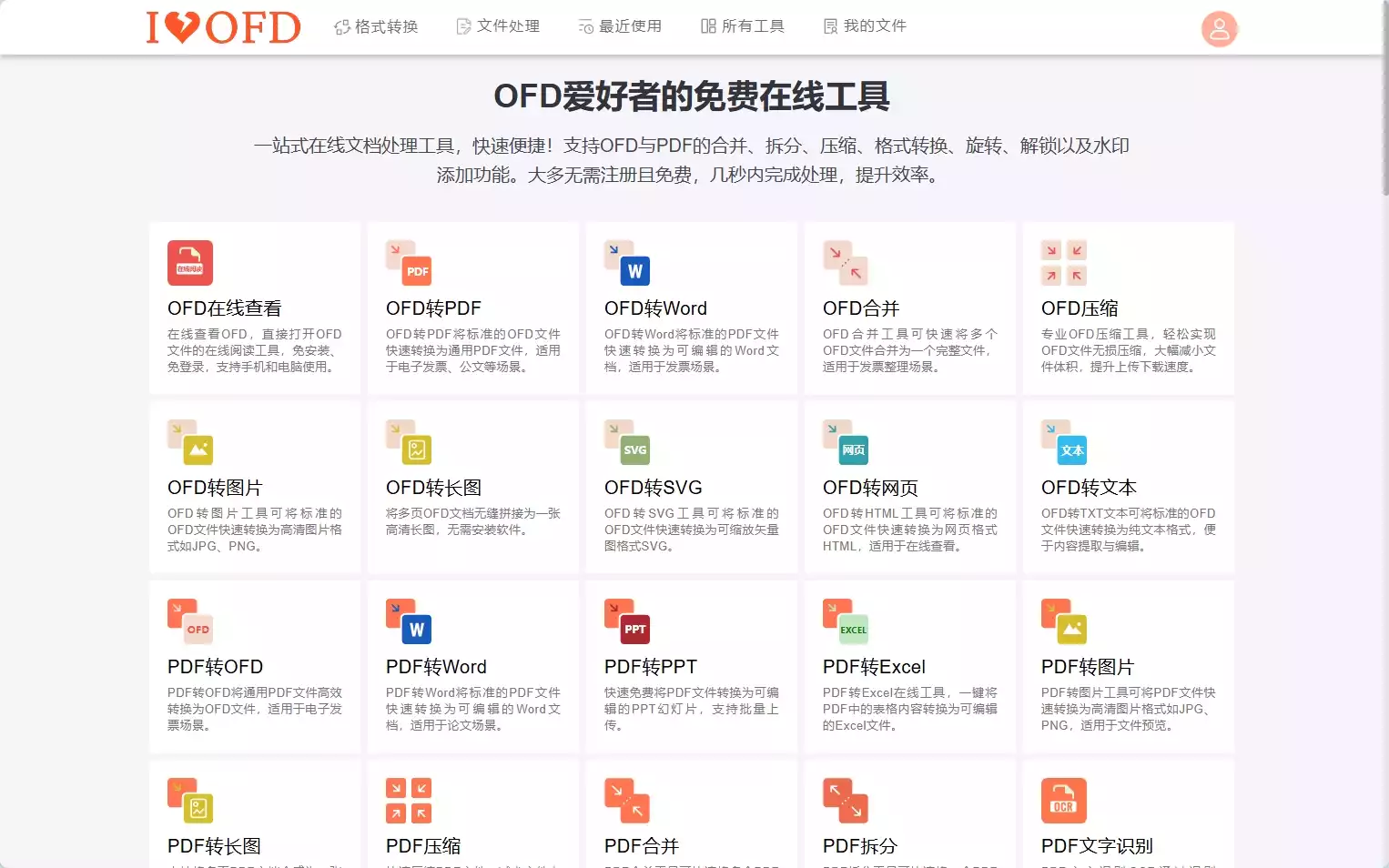Image resolution: width=1389 pixels, height=868 pixels.
Task: Open the PDF转OFD title link
Action: pyautogui.click(x=215, y=667)
